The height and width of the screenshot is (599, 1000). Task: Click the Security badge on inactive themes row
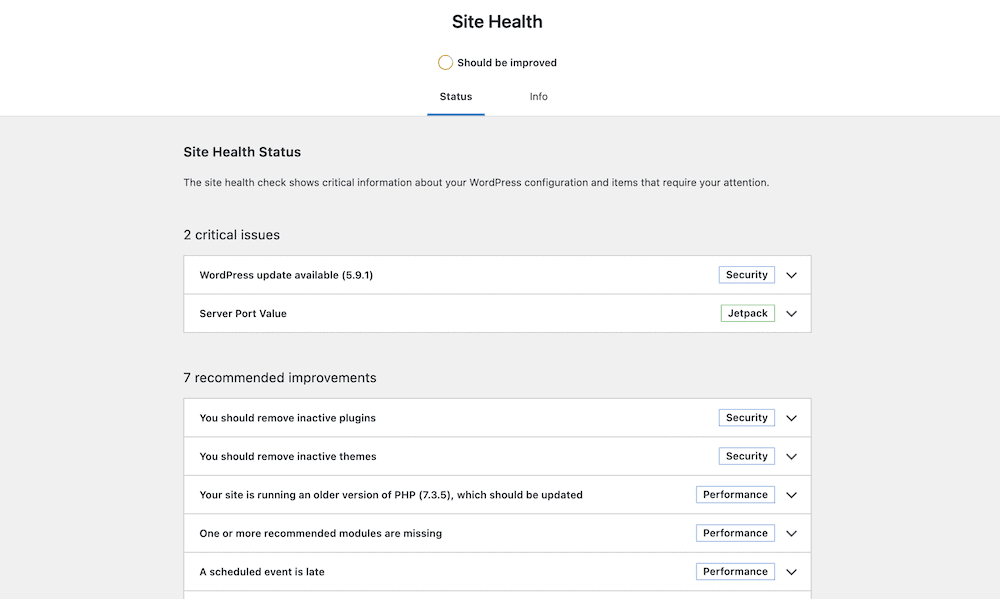[746, 456]
